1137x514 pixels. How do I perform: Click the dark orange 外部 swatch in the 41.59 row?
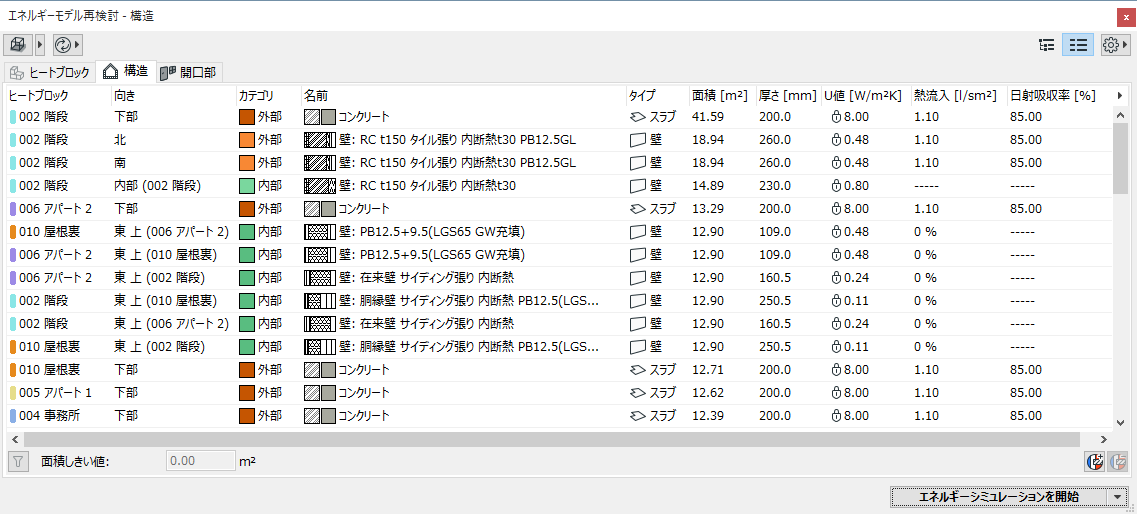pyautogui.click(x=247, y=116)
